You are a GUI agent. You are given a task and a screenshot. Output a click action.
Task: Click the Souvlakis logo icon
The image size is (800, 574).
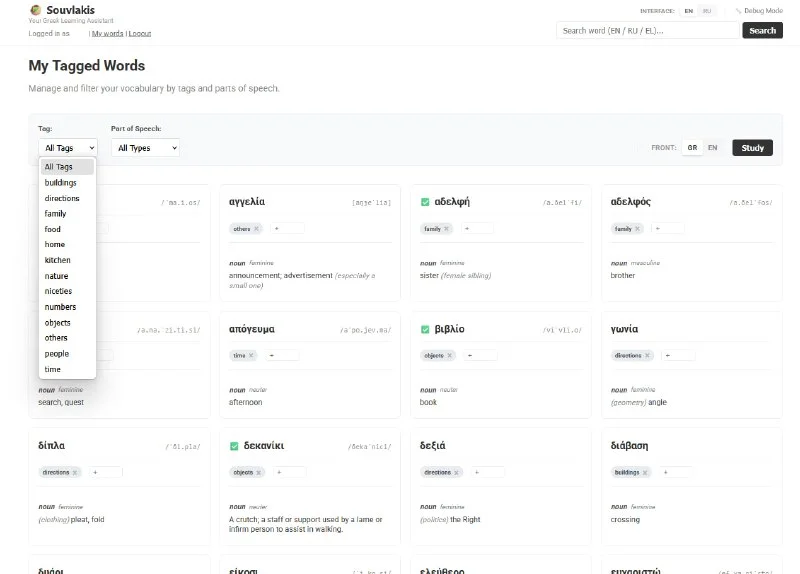(x=36, y=10)
